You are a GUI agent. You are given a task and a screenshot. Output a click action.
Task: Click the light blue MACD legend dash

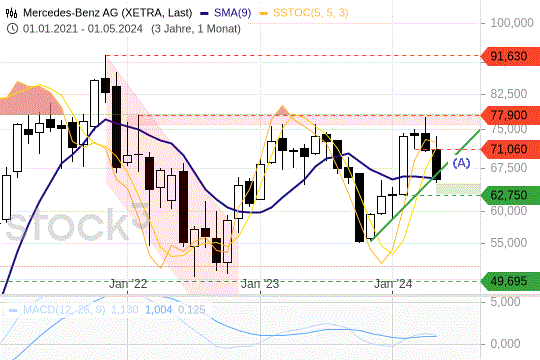coord(13,310)
